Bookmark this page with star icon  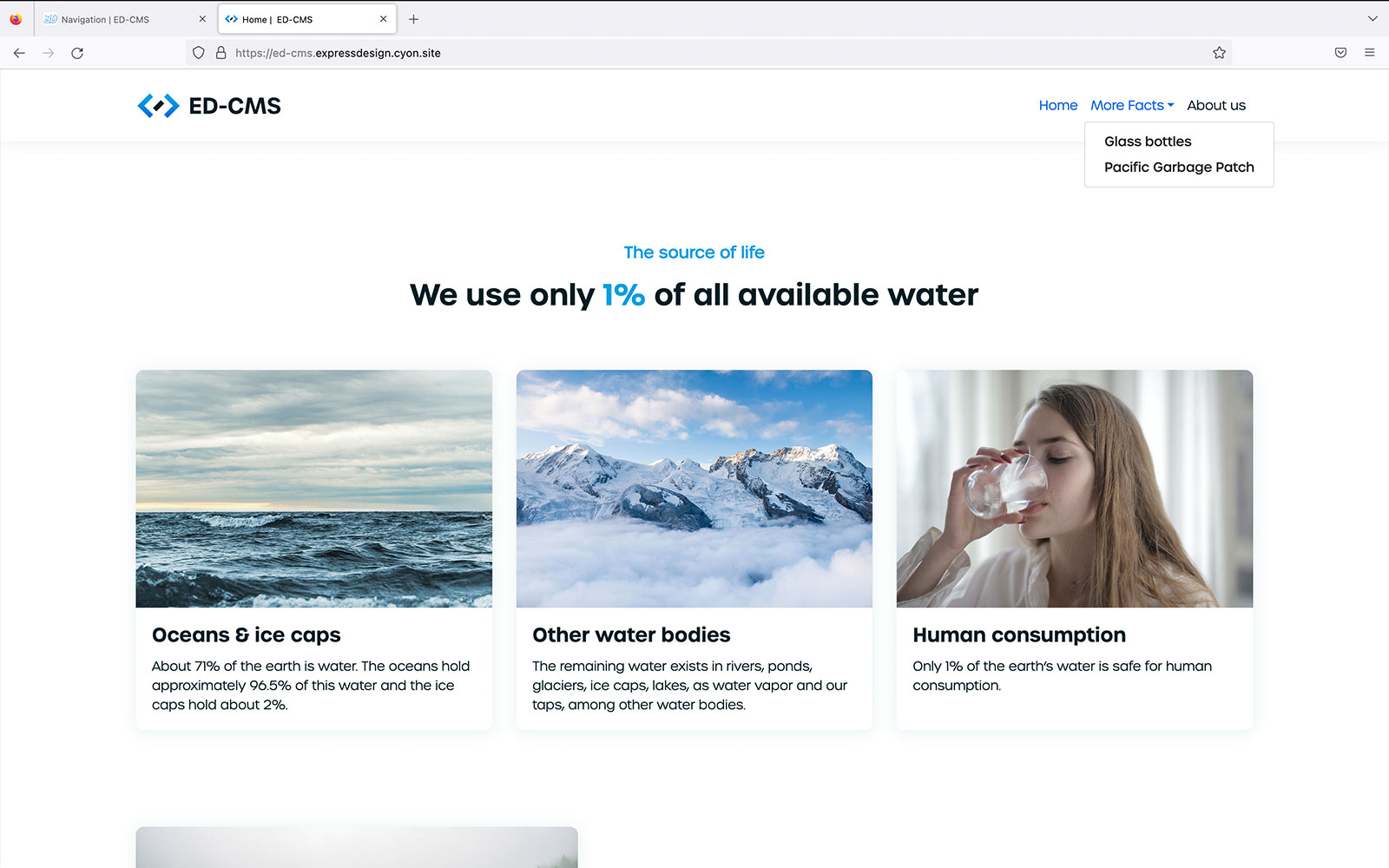[1219, 53]
